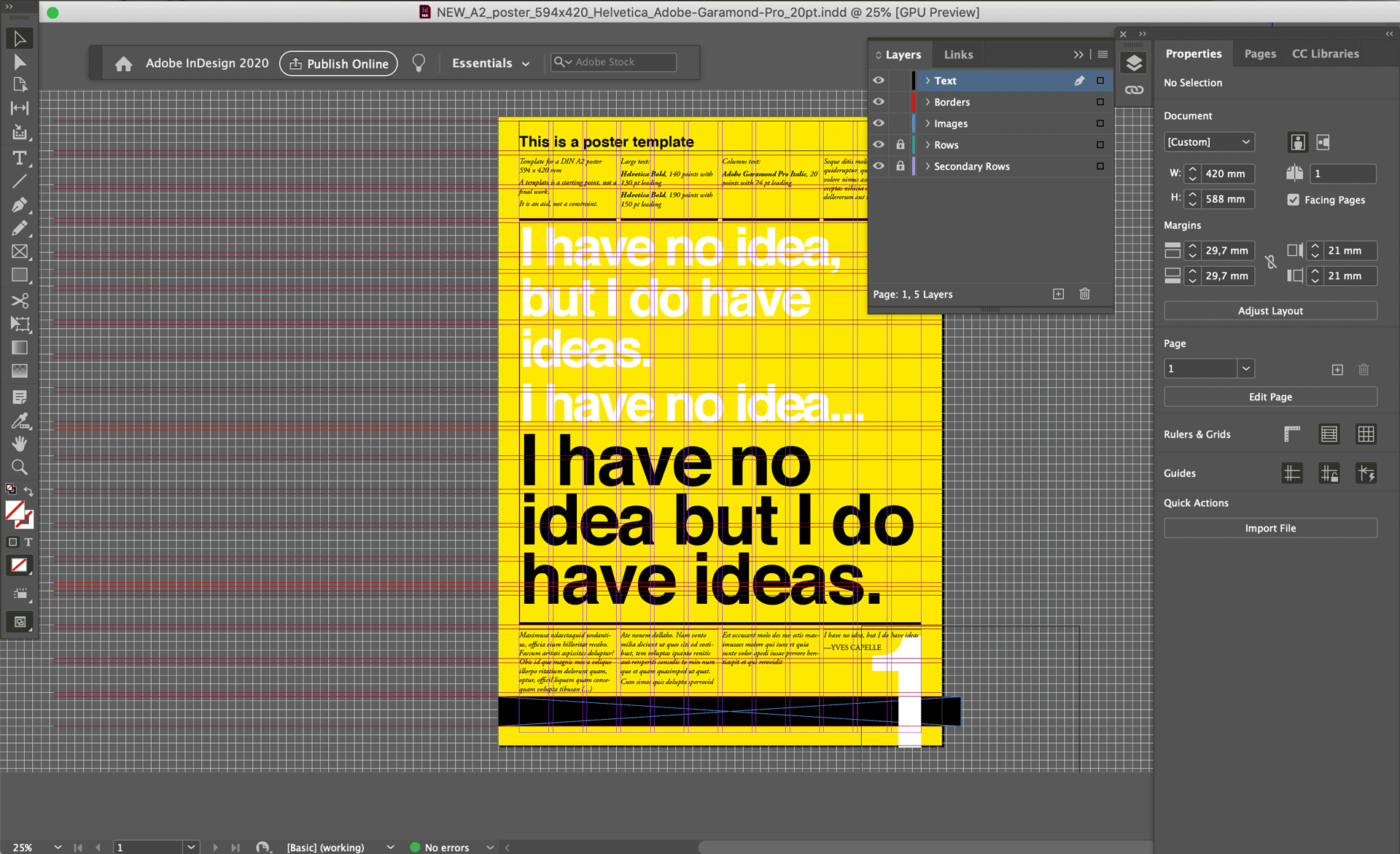Click the Import File button

click(1269, 528)
